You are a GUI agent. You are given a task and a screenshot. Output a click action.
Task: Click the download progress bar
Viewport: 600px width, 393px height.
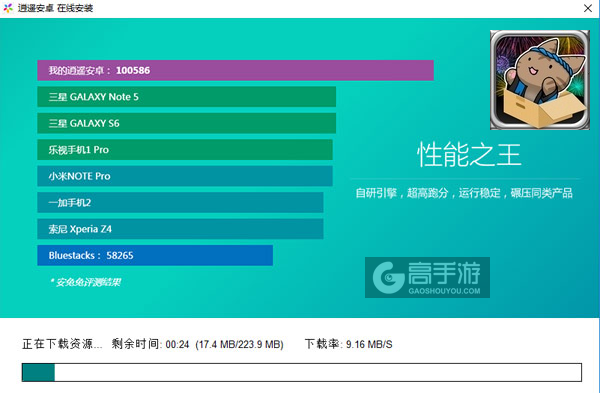tap(302, 372)
